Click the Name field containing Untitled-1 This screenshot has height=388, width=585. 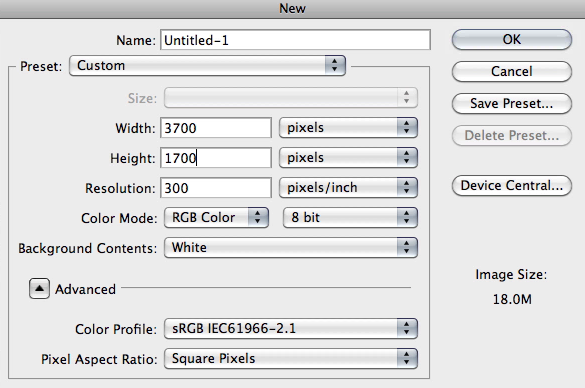coord(295,40)
